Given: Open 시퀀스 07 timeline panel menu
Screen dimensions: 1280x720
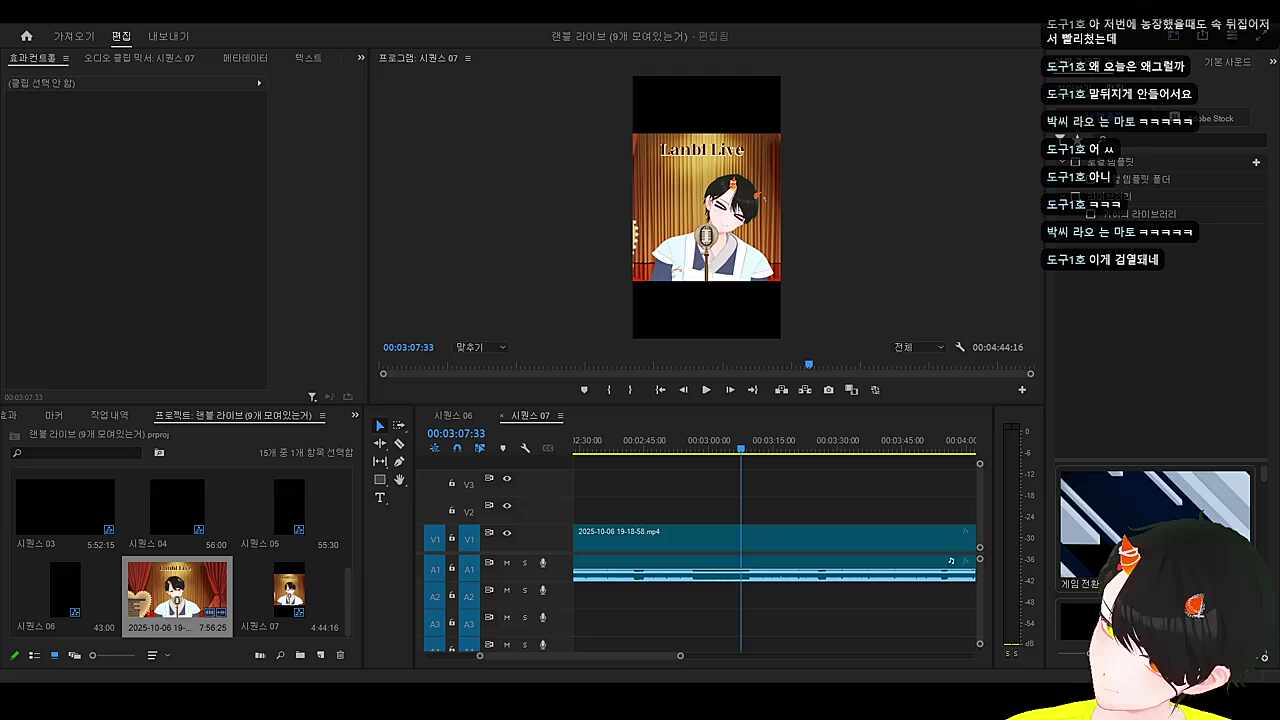Looking at the screenshot, I should (560, 416).
